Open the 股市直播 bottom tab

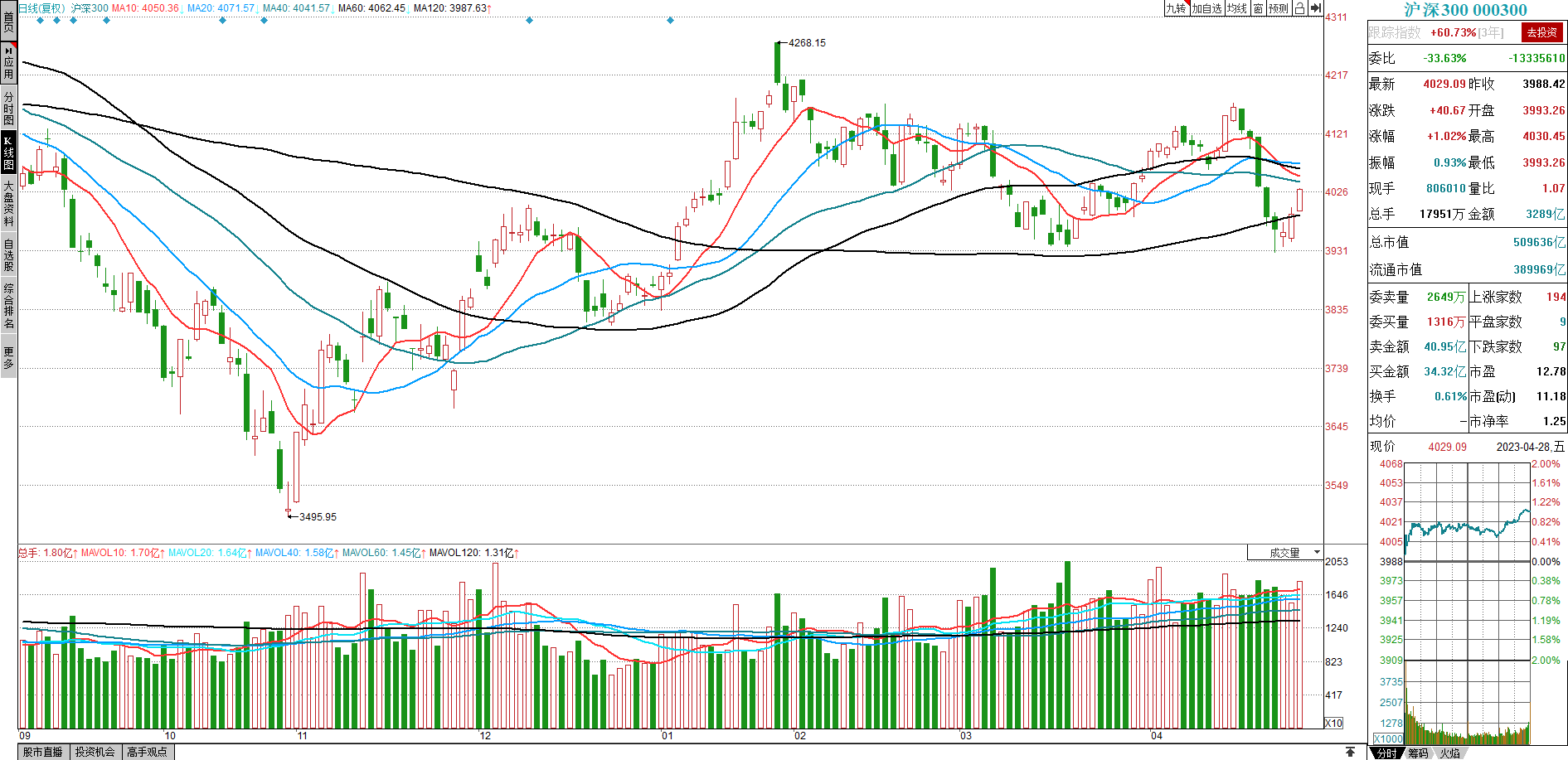tap(43, 752)
